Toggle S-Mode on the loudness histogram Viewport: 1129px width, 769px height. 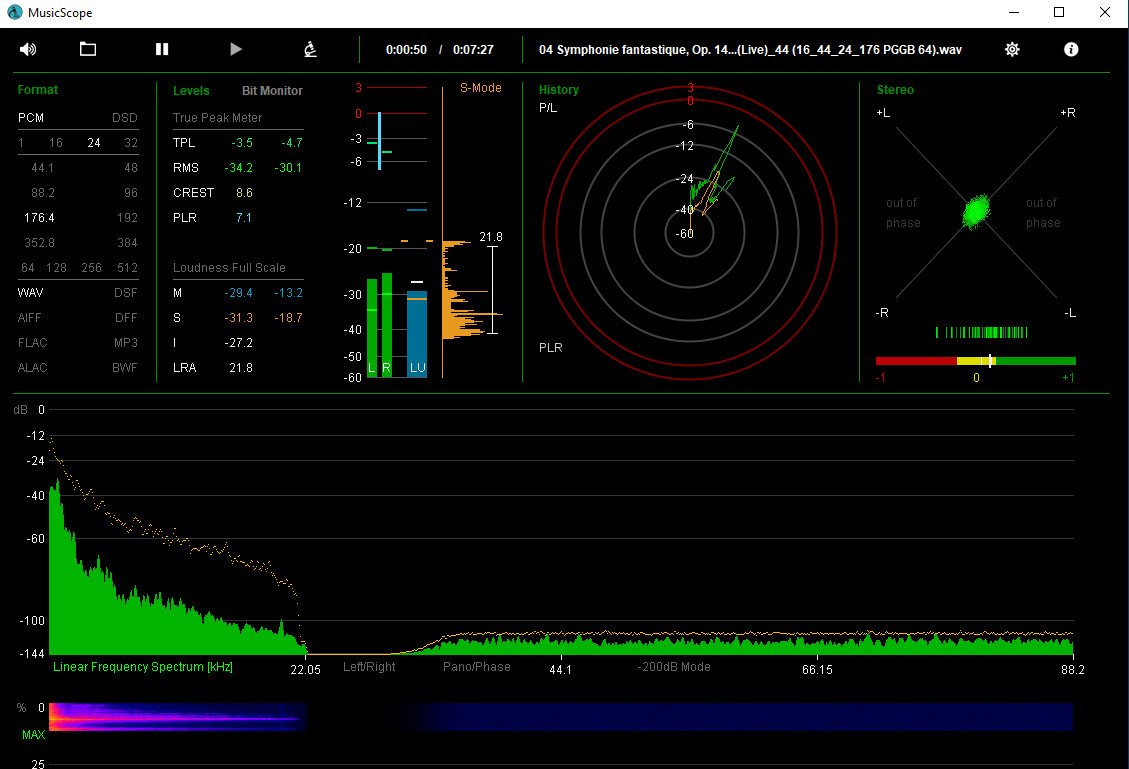[x=480, y=88]
